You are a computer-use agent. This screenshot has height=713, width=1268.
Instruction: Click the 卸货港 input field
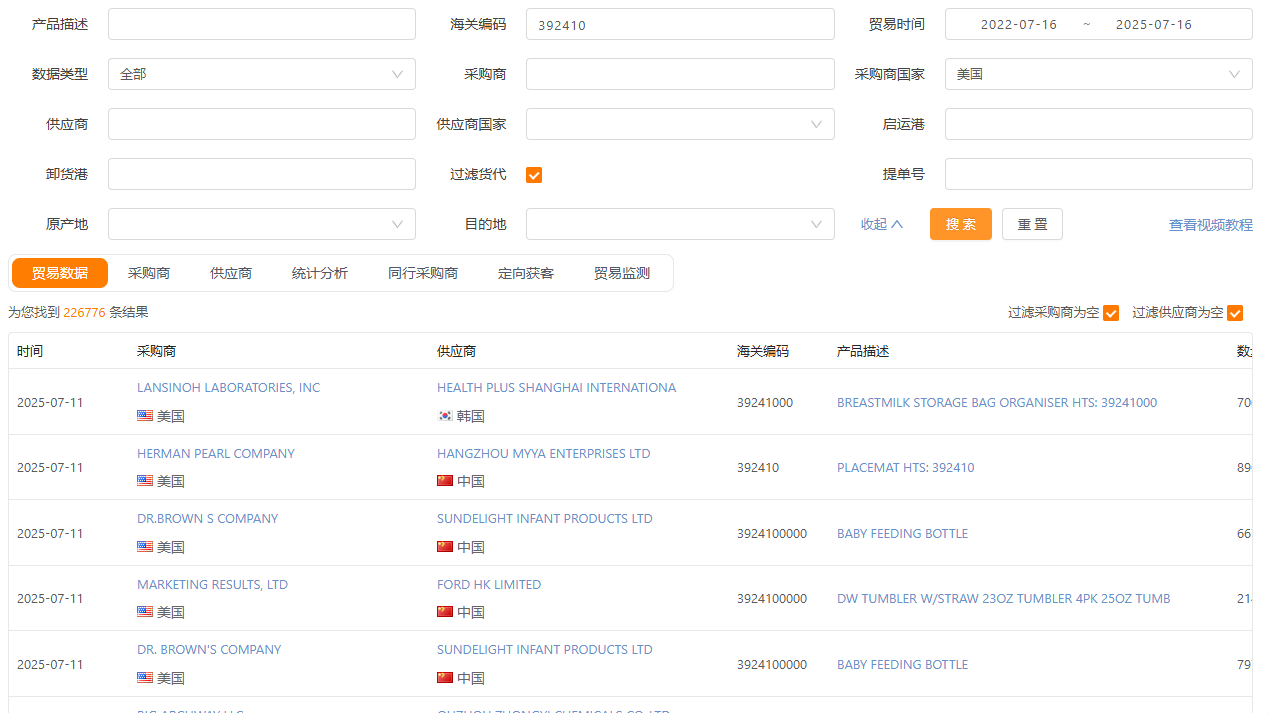[262, 174]
